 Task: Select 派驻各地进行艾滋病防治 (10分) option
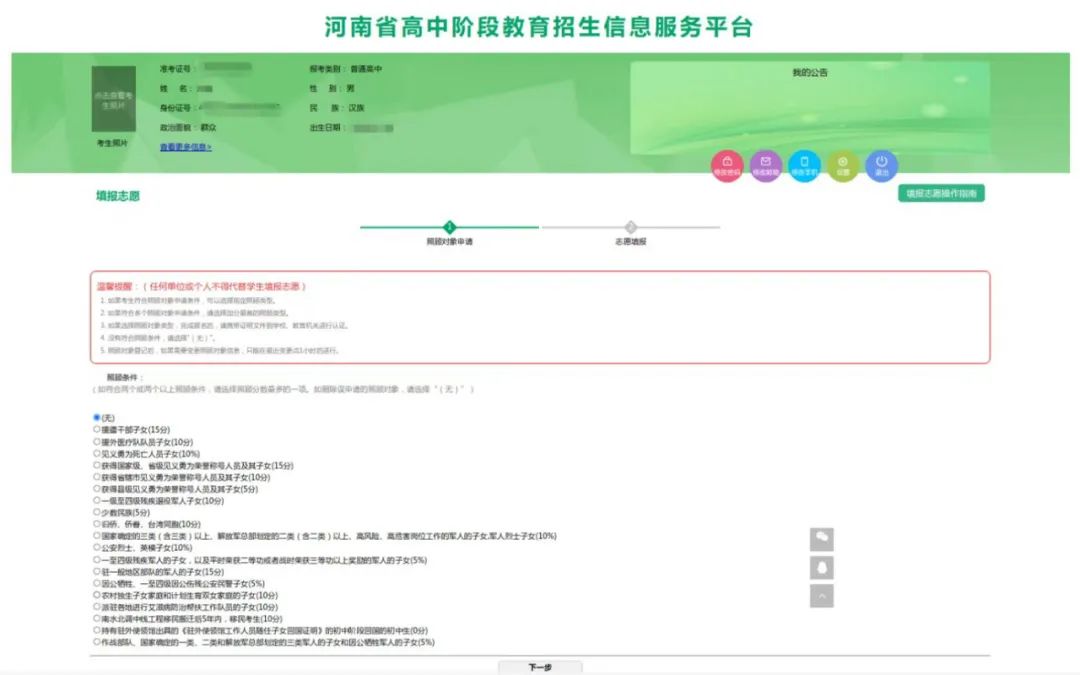(97, 607)
